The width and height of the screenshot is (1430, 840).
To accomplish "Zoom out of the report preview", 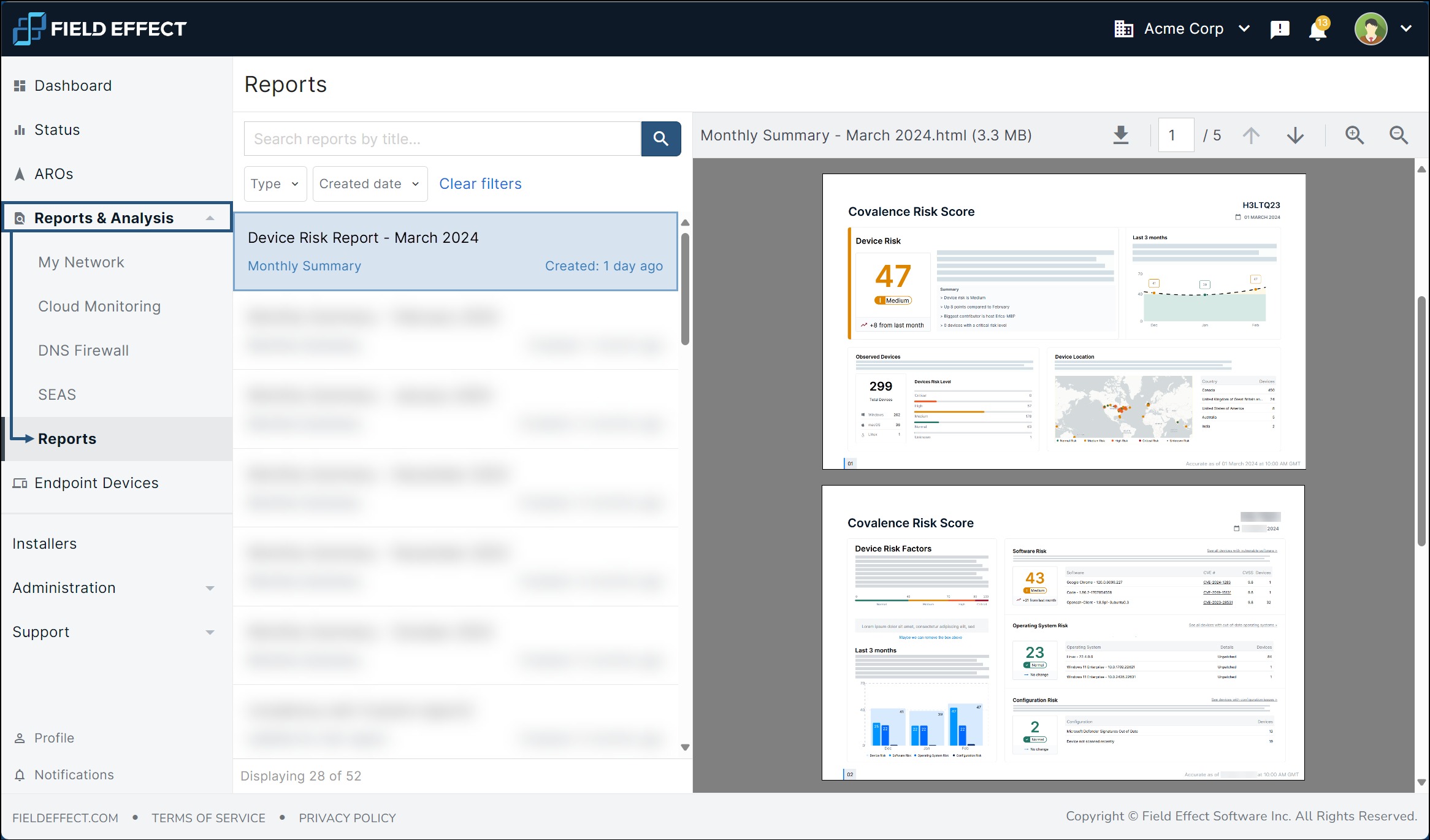I will tap(1398, 135).
